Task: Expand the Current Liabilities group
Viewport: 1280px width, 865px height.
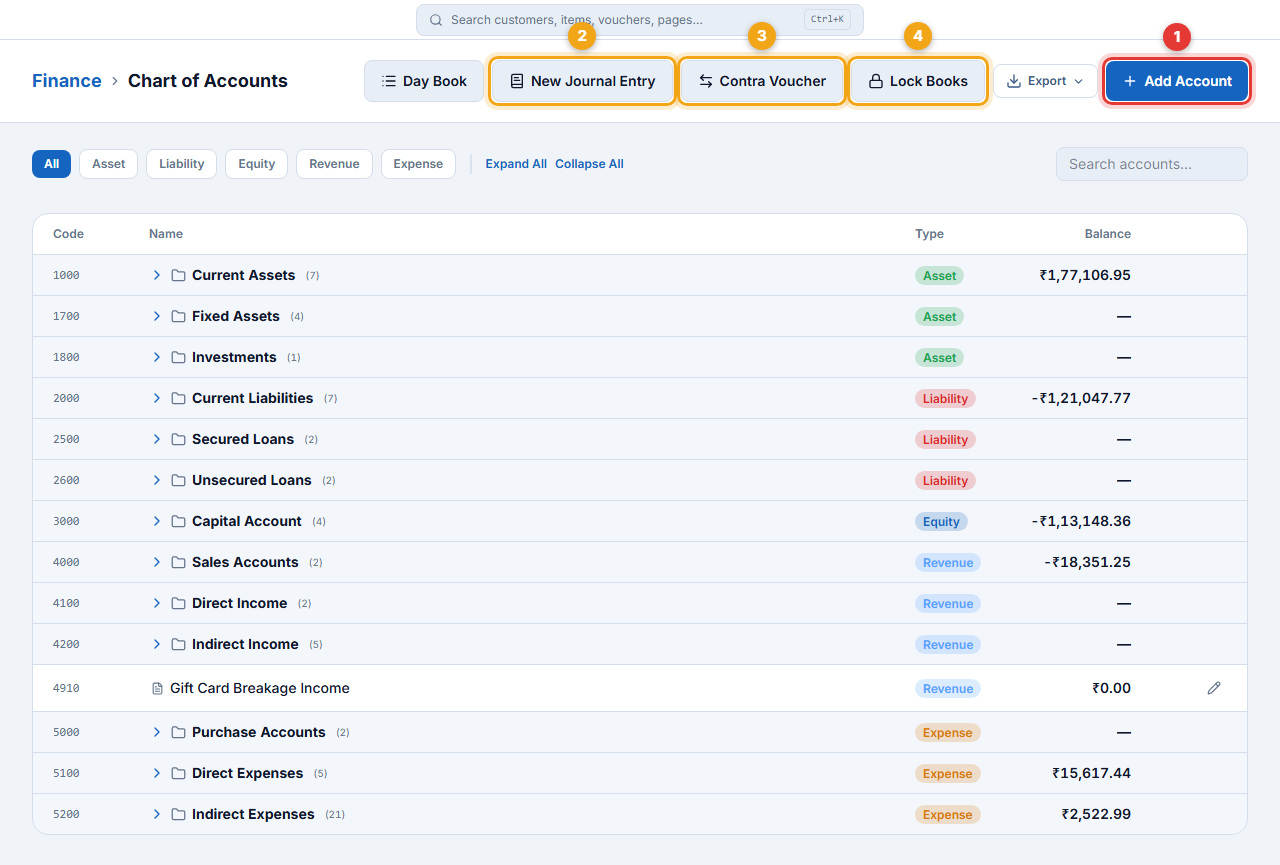Action: [x=156, y=398]
